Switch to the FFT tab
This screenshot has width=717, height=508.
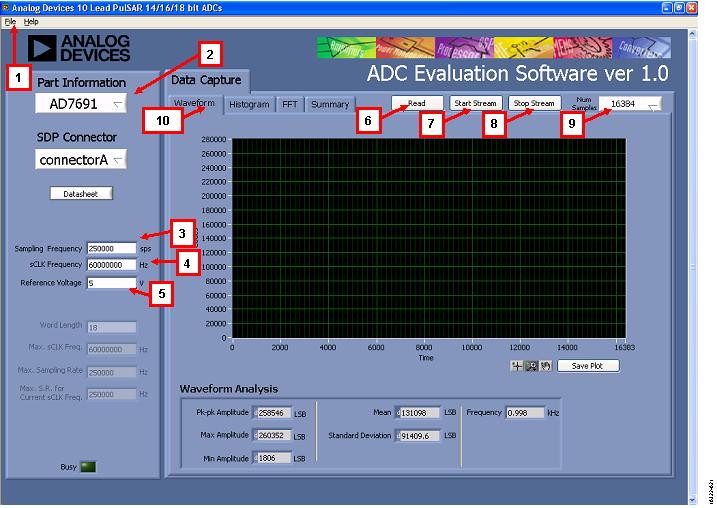click(290, 105)
